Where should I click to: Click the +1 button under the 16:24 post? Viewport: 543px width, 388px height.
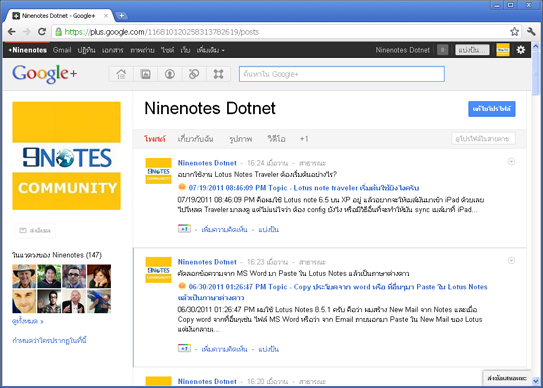[x=184, y=229]
